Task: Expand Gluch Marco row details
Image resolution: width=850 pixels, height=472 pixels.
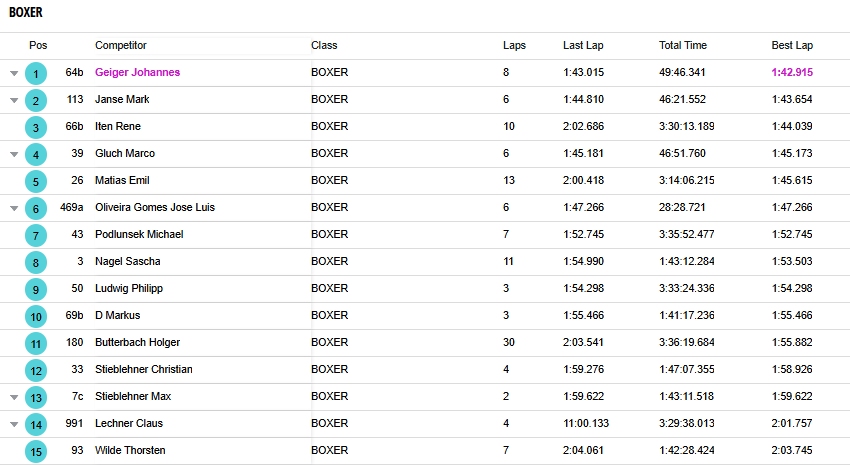Action: tap(14, 154)
